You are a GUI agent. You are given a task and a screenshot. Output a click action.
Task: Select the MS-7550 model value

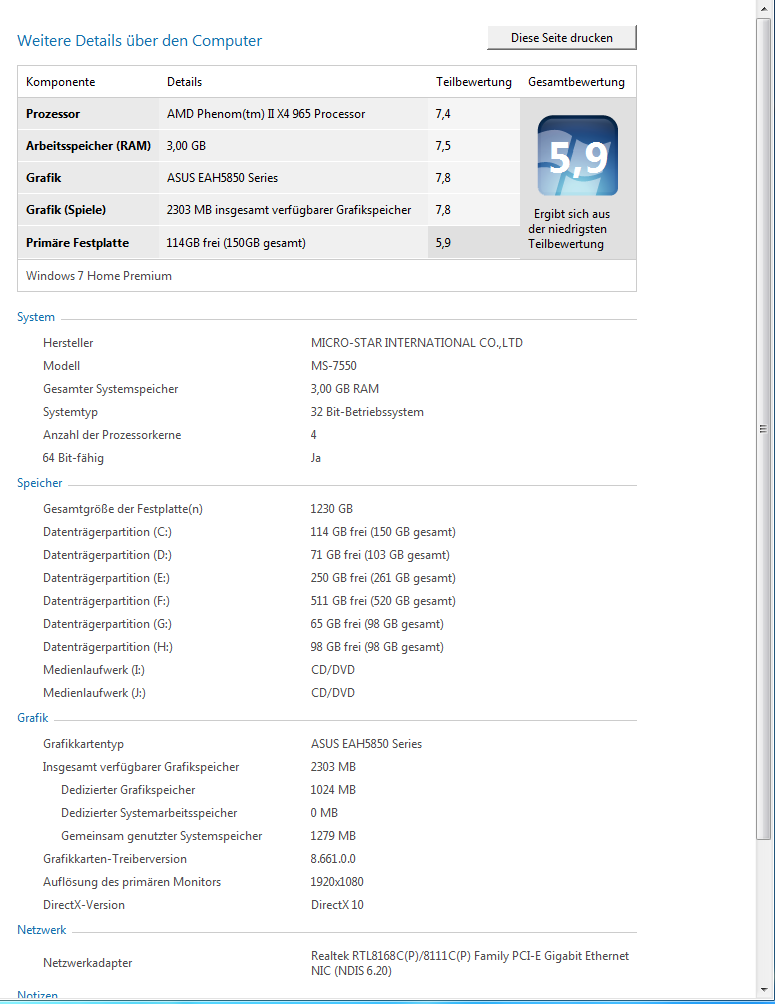[334, 366]
